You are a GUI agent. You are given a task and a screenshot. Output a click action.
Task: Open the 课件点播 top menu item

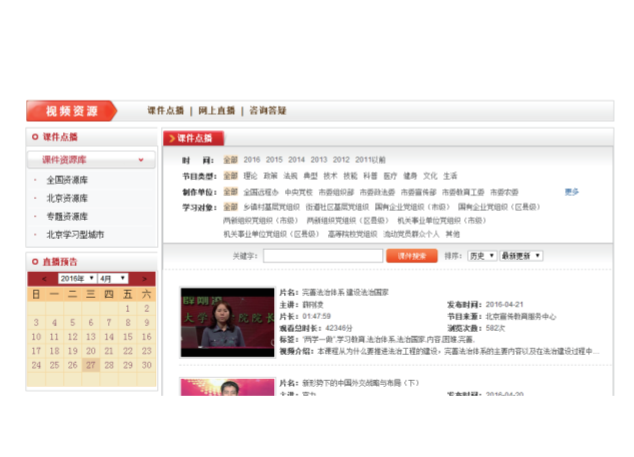(x=165, y=110)
